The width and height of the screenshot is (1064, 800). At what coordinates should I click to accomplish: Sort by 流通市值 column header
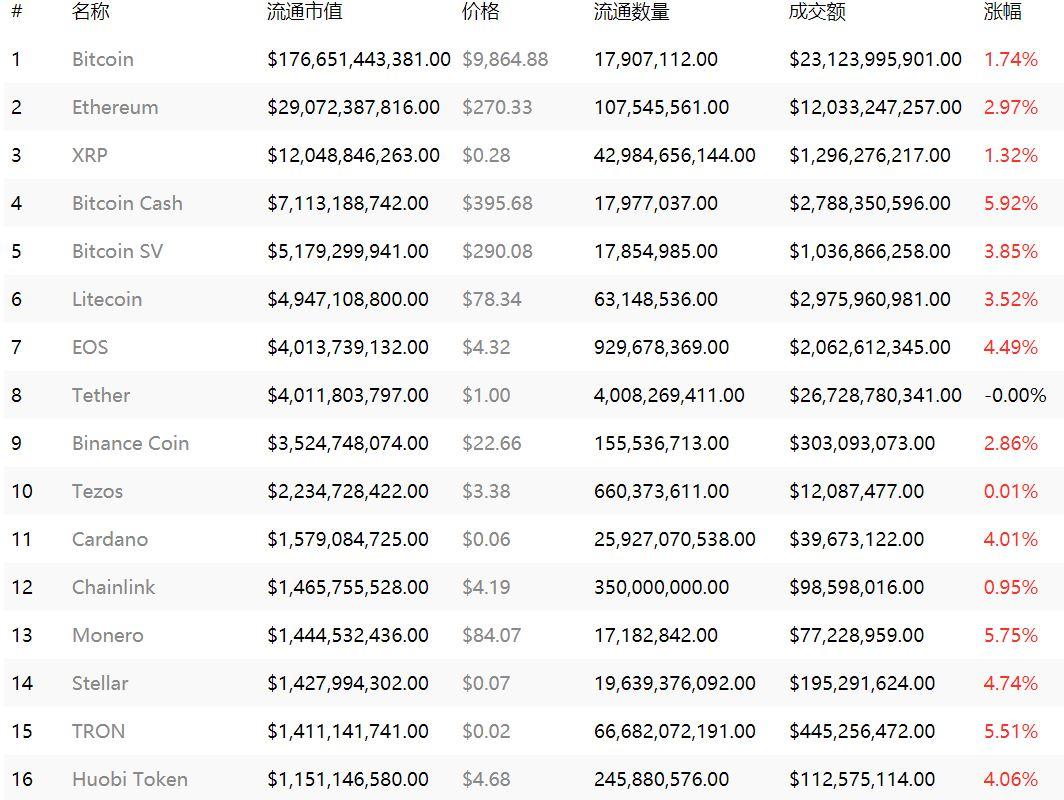(305, 12)
